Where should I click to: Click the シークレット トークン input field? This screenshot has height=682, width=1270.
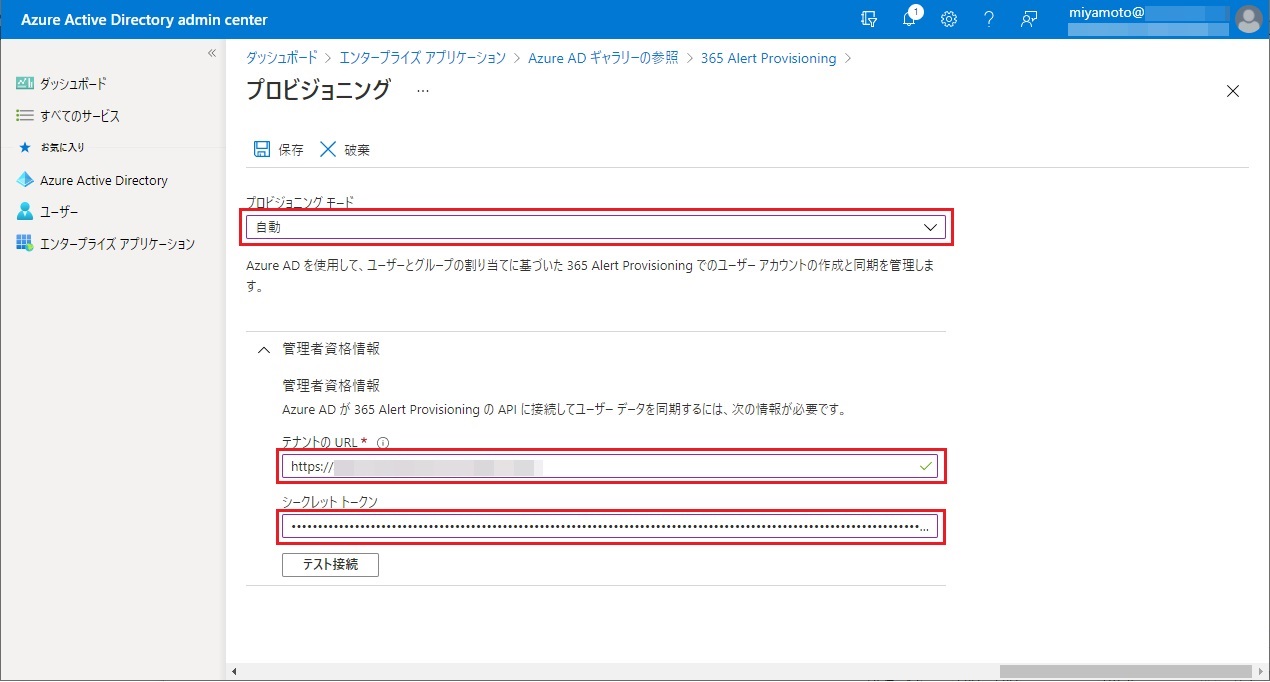click(x=600, y=527)
